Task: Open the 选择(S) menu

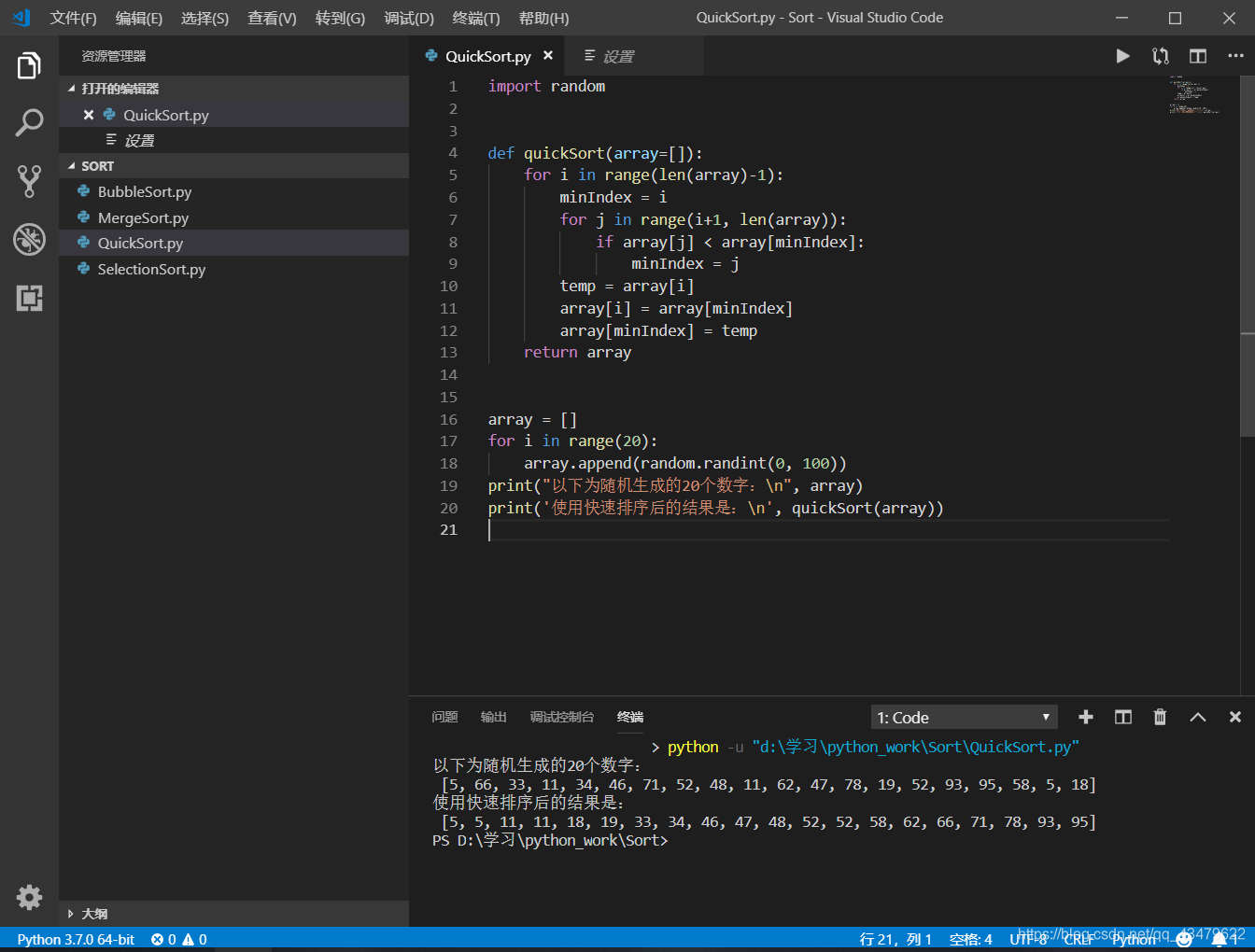Action: 204,18
